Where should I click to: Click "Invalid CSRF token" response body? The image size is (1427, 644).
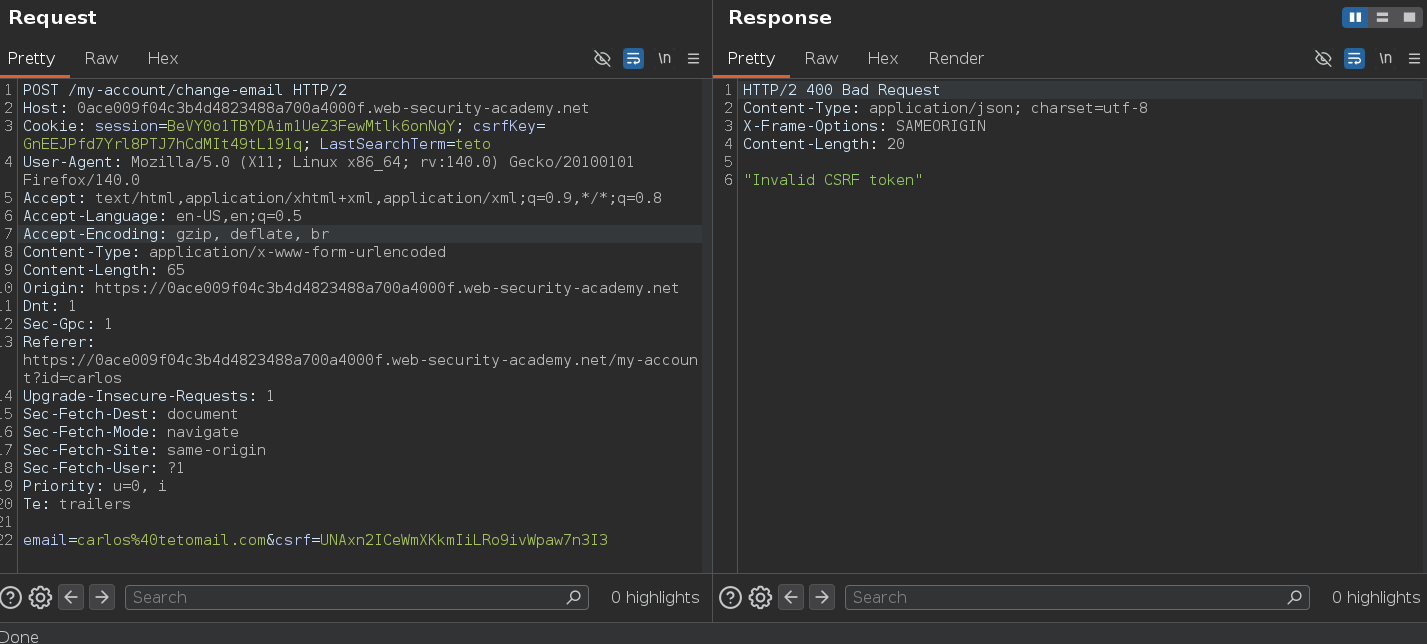832,180
